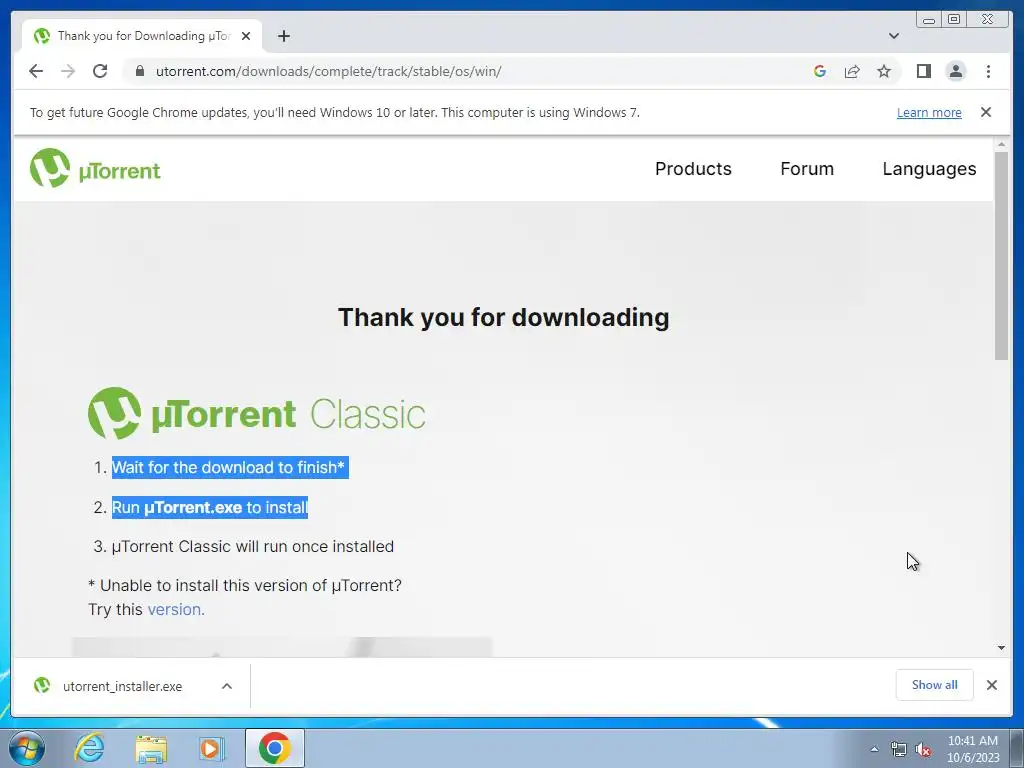Open the Languages menu
1024x768 pixels.
[929, 168]
